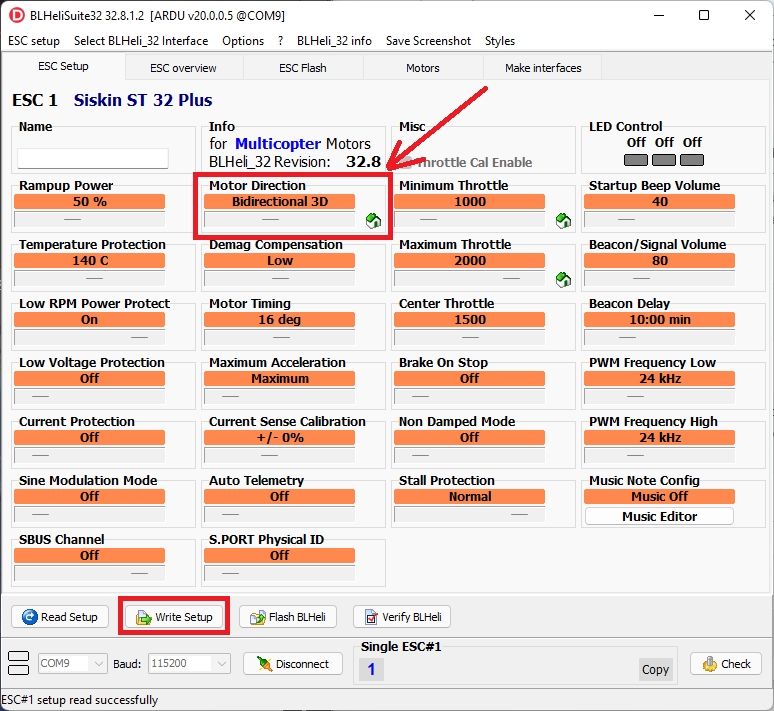Screen dimensions: 774x711
Task: Toggle the middle LED Control Off box
Action: pos(664,159)
